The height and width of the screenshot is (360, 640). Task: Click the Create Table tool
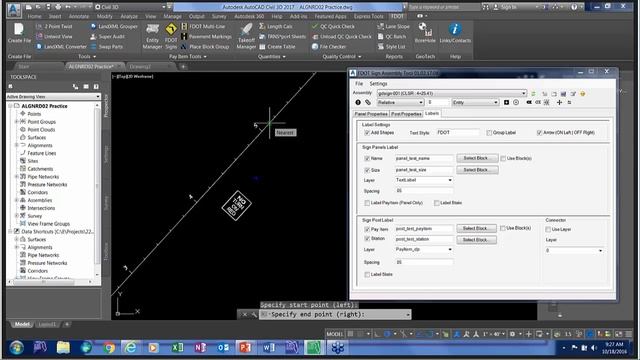click(277, 47)
